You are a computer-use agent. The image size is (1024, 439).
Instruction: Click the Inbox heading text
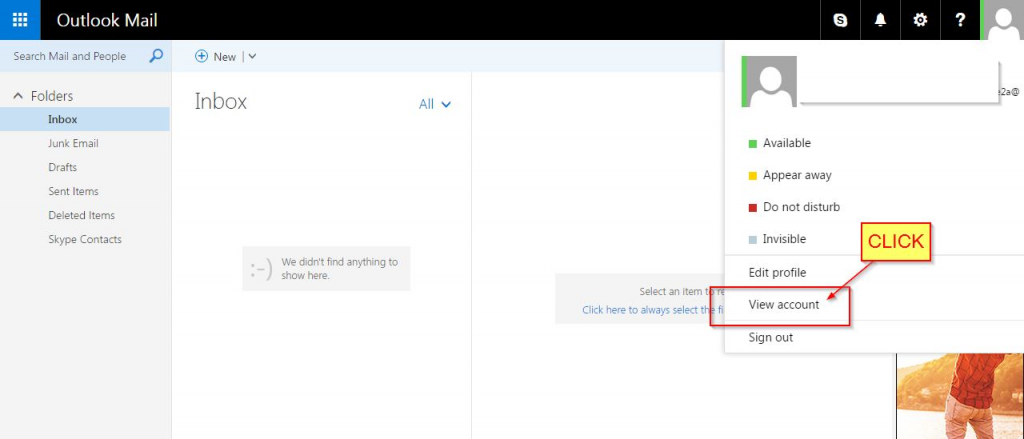tap(221, 102)
